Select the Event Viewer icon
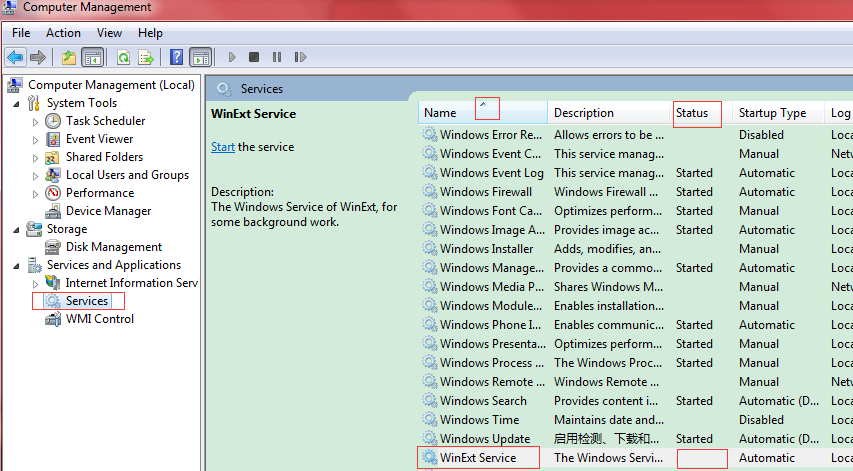Screen dimensions: 853x471 (x=53, y=139)
